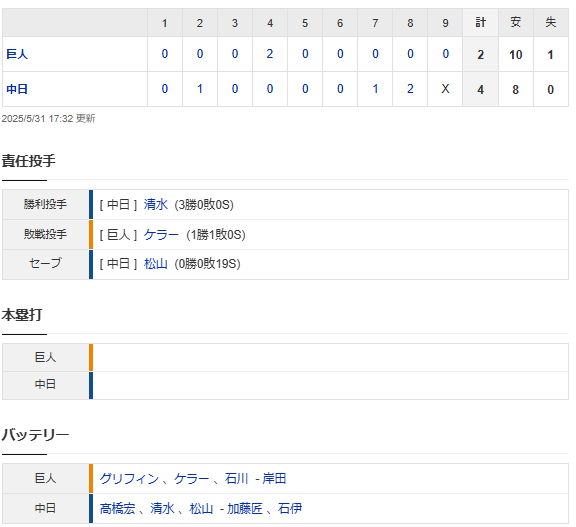Open ケラー in the 巨人 battery row
The height and width of the screenshot is (527, 576).
191,479
